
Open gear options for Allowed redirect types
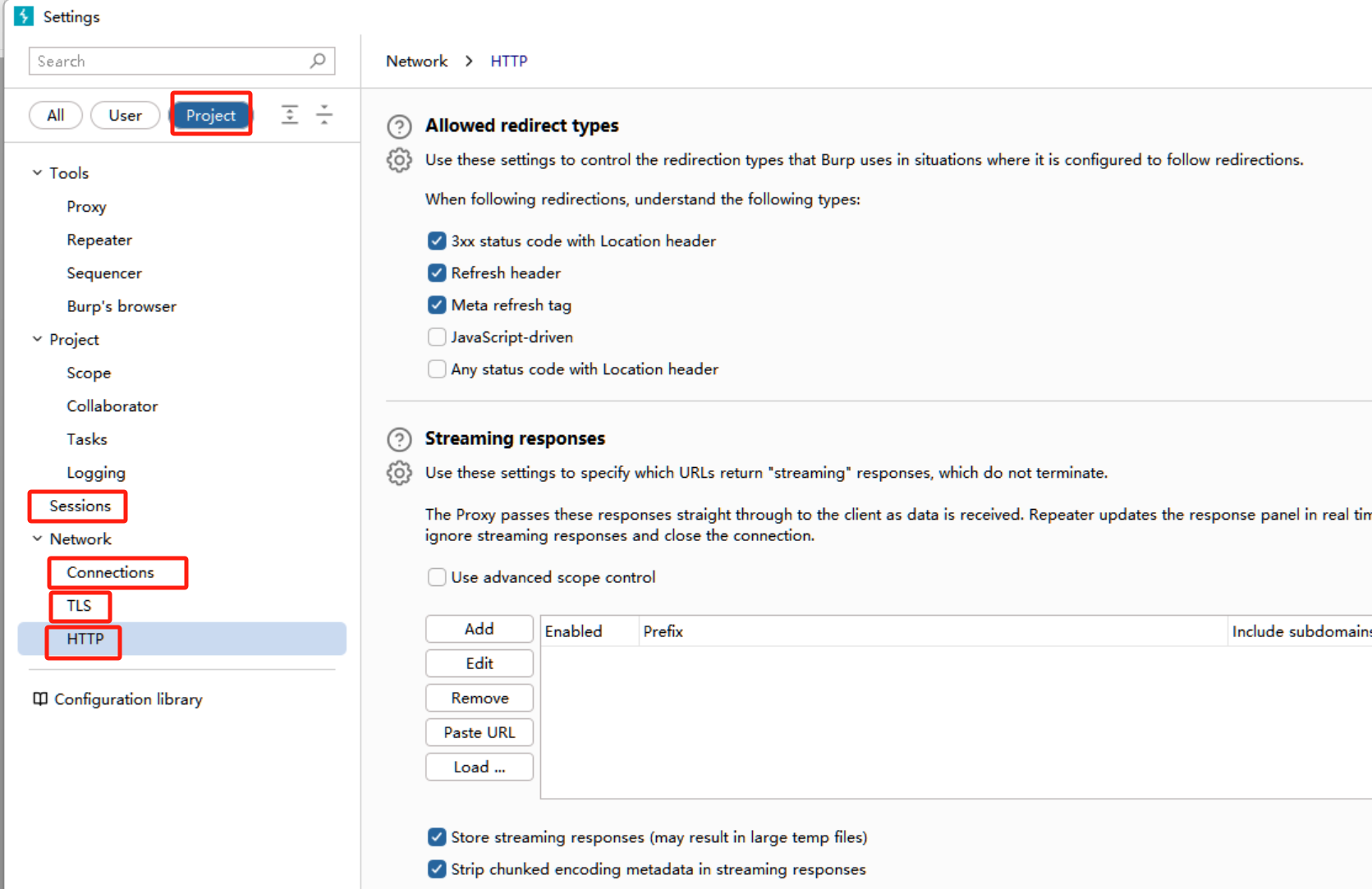399,160
